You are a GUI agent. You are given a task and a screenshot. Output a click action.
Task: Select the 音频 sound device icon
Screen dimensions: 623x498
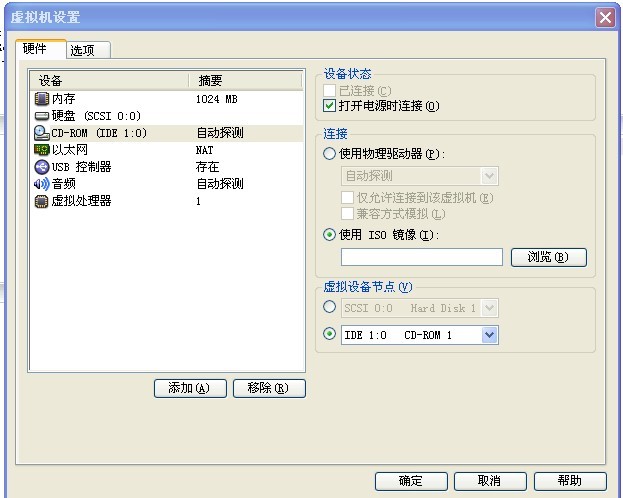(41, 183)
